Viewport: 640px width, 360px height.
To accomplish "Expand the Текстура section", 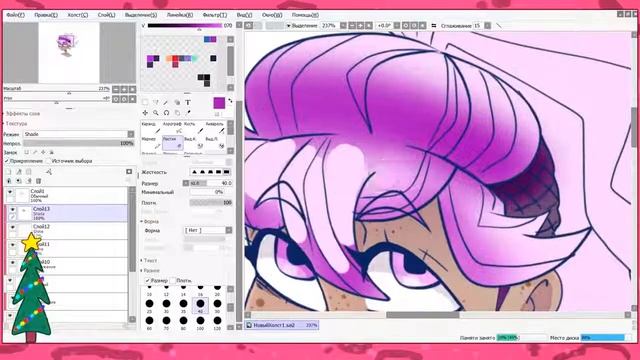I will coord(16,123).
